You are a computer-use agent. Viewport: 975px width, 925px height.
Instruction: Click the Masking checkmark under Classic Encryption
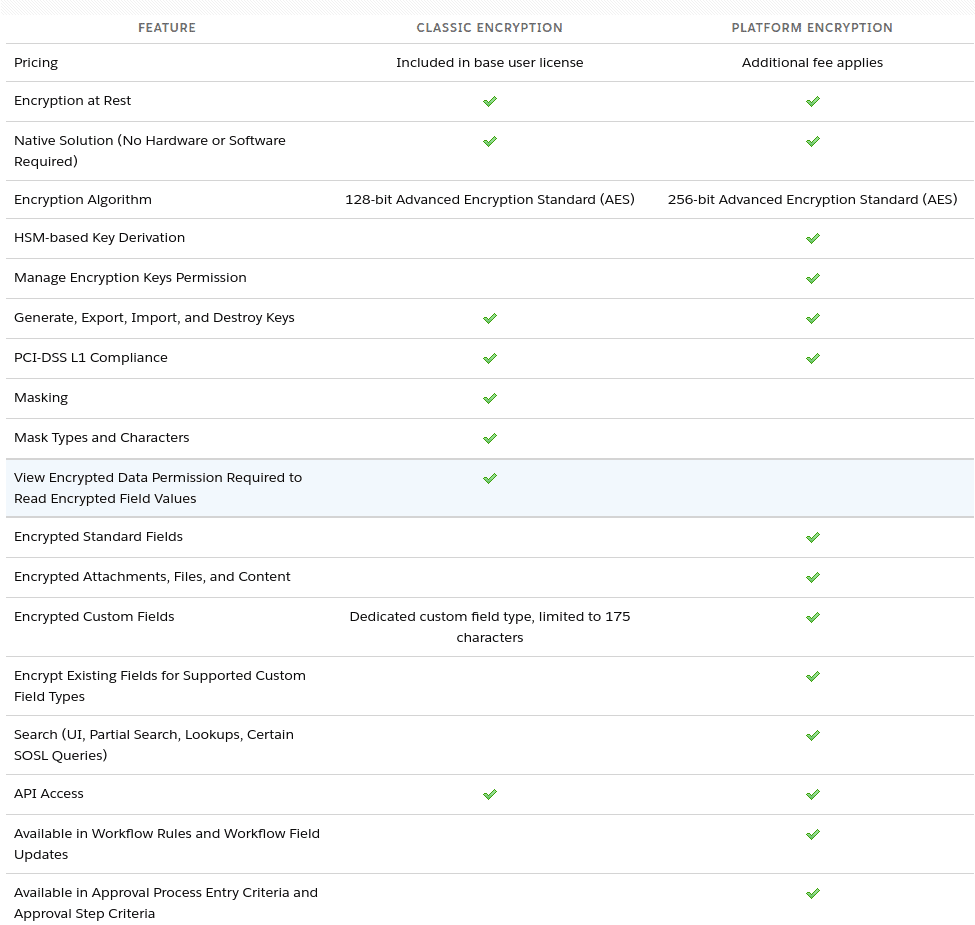490,398
